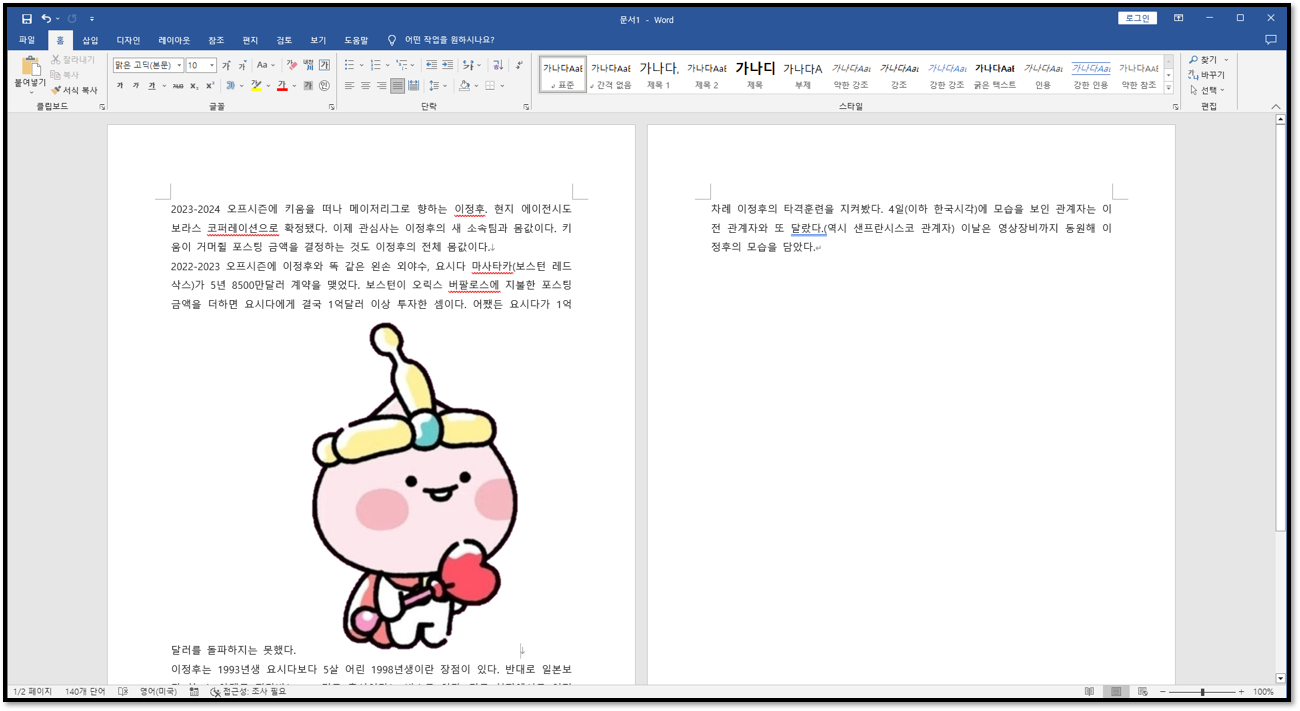Open the Borders dropdown arrow

pos(502,86)
